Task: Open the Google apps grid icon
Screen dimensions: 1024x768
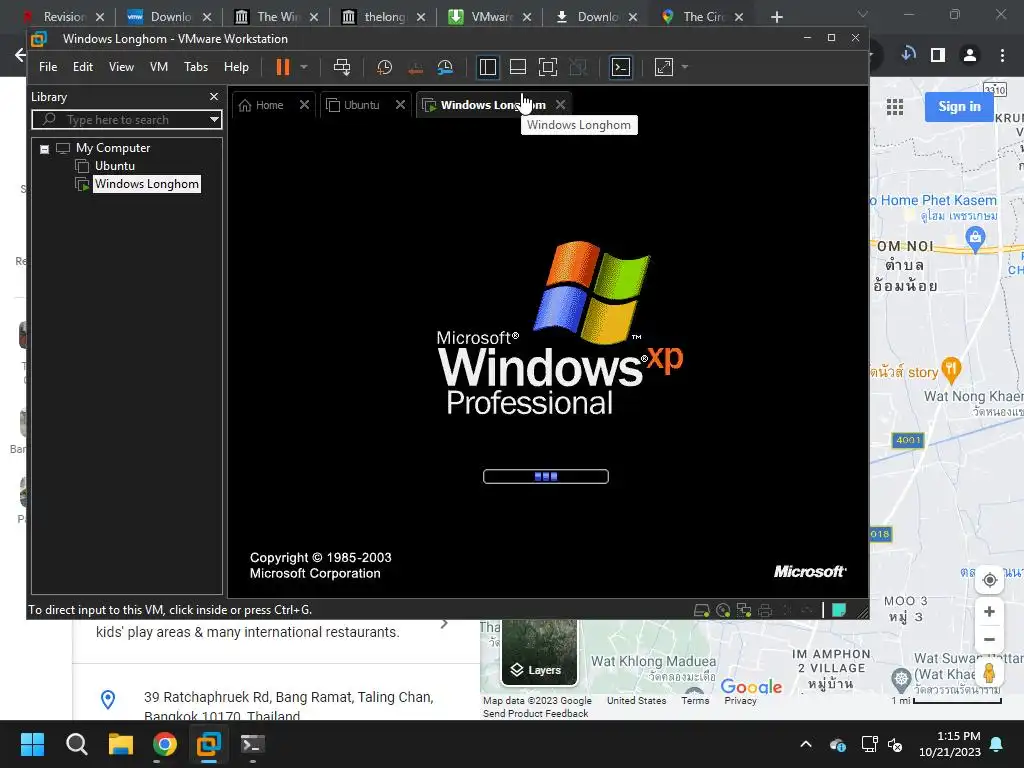Action: click(895, 106)
